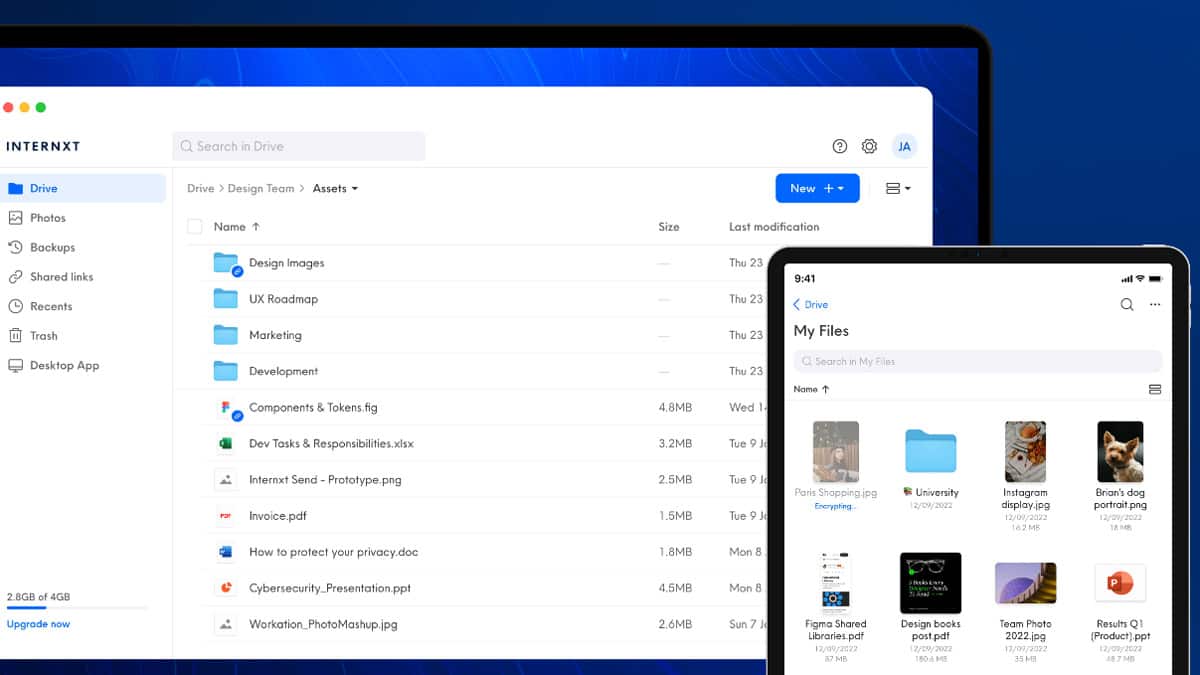Screen dimensions: 1200x675
Task: Tap the search magnifier on the mobile app
Action: [1126, 304]
